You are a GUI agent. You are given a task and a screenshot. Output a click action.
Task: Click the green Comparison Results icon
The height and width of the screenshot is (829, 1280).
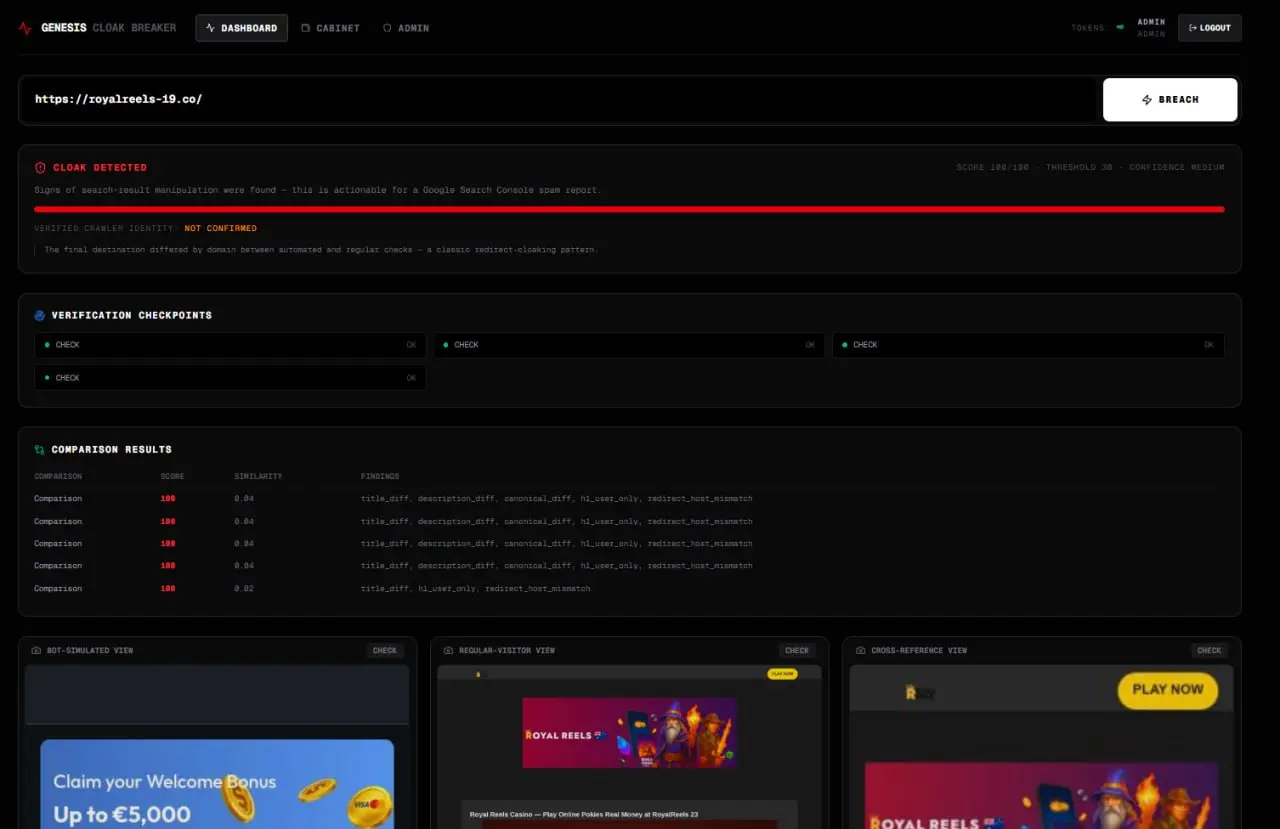pos(40,450)
